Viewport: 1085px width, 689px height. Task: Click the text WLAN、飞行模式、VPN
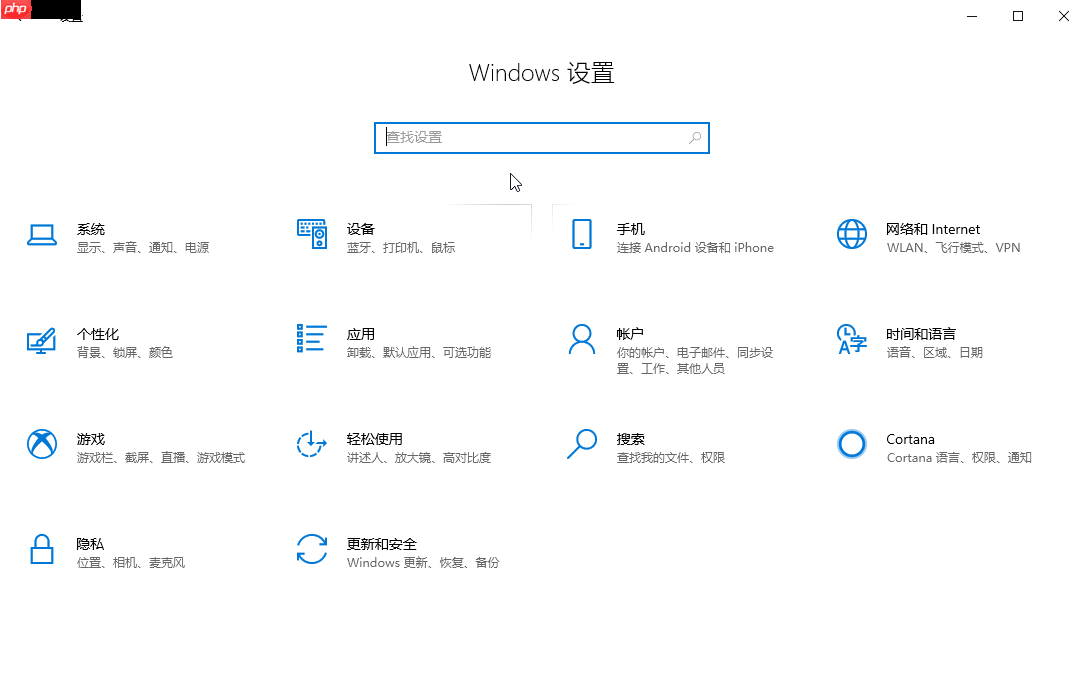953,248
